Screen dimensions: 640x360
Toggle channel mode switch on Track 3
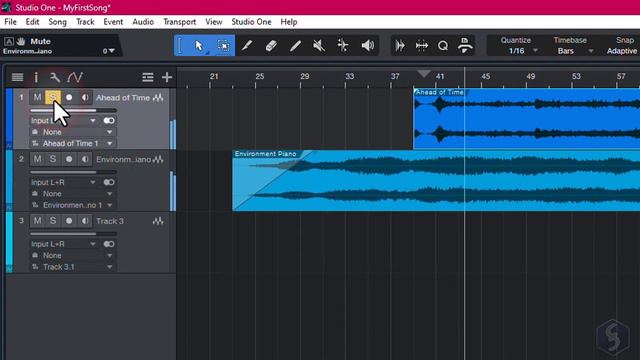[x=109, y=244]
